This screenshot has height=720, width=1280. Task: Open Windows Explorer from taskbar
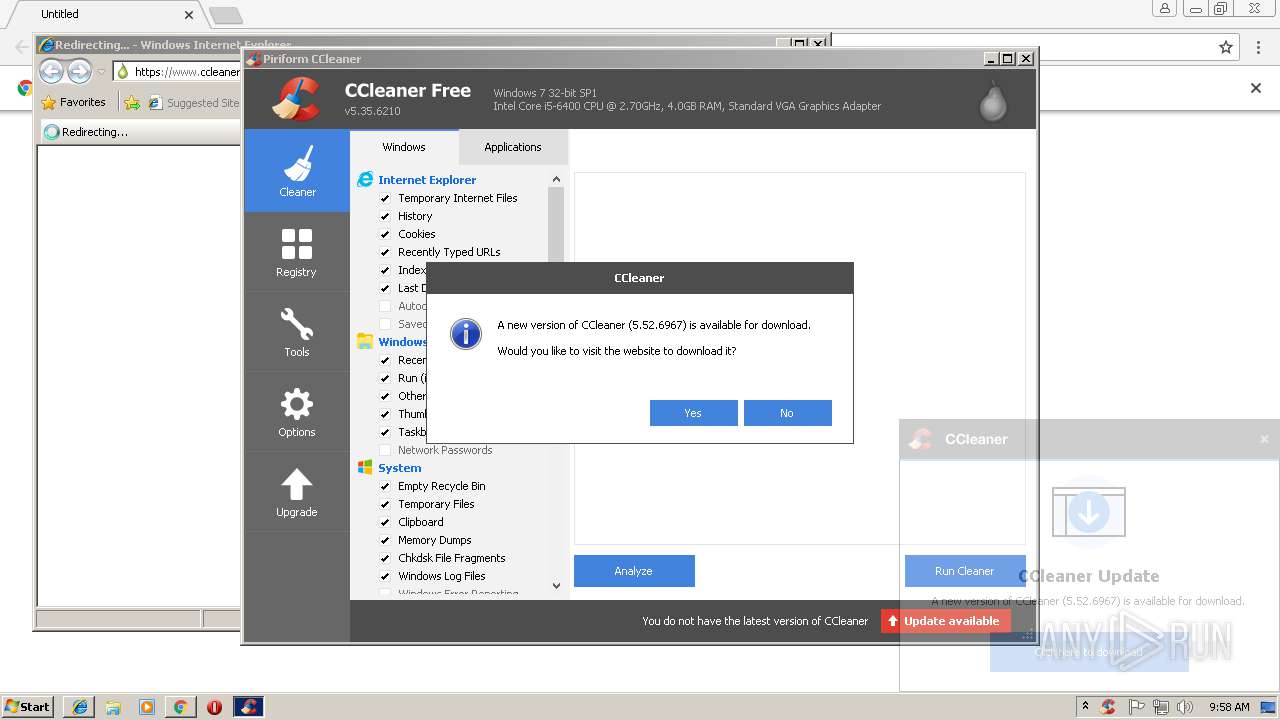(113, 707)
